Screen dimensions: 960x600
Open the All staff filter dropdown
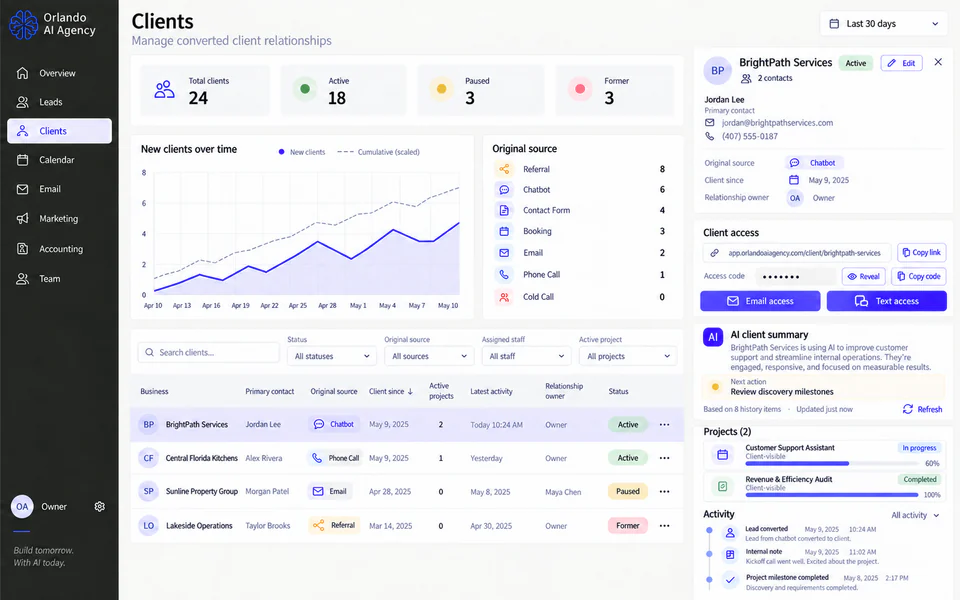click(x=526, y=356)
